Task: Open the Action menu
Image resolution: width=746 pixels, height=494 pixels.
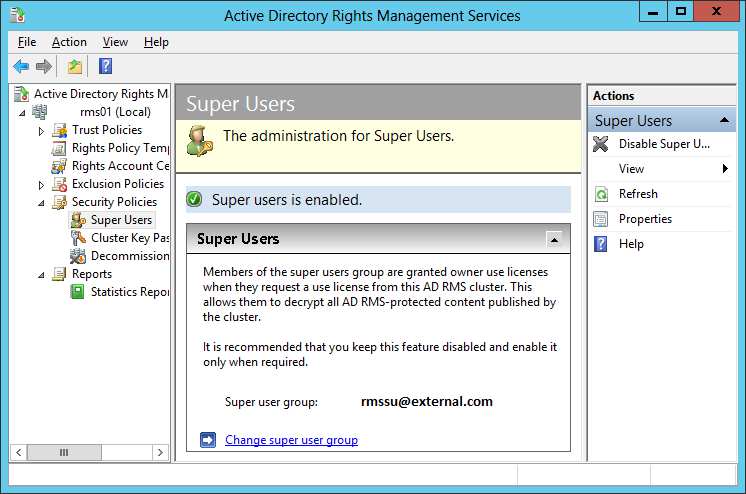Action: click(69, 42)
